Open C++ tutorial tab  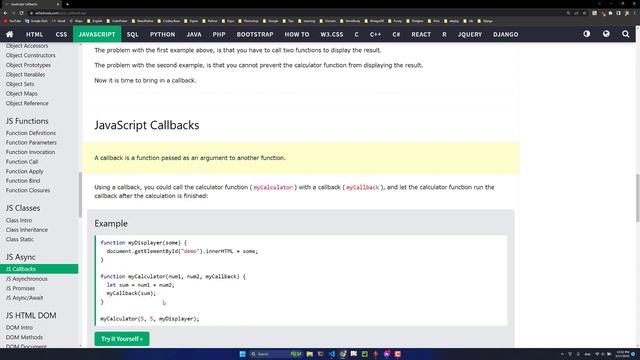click(x=375, y=34)
